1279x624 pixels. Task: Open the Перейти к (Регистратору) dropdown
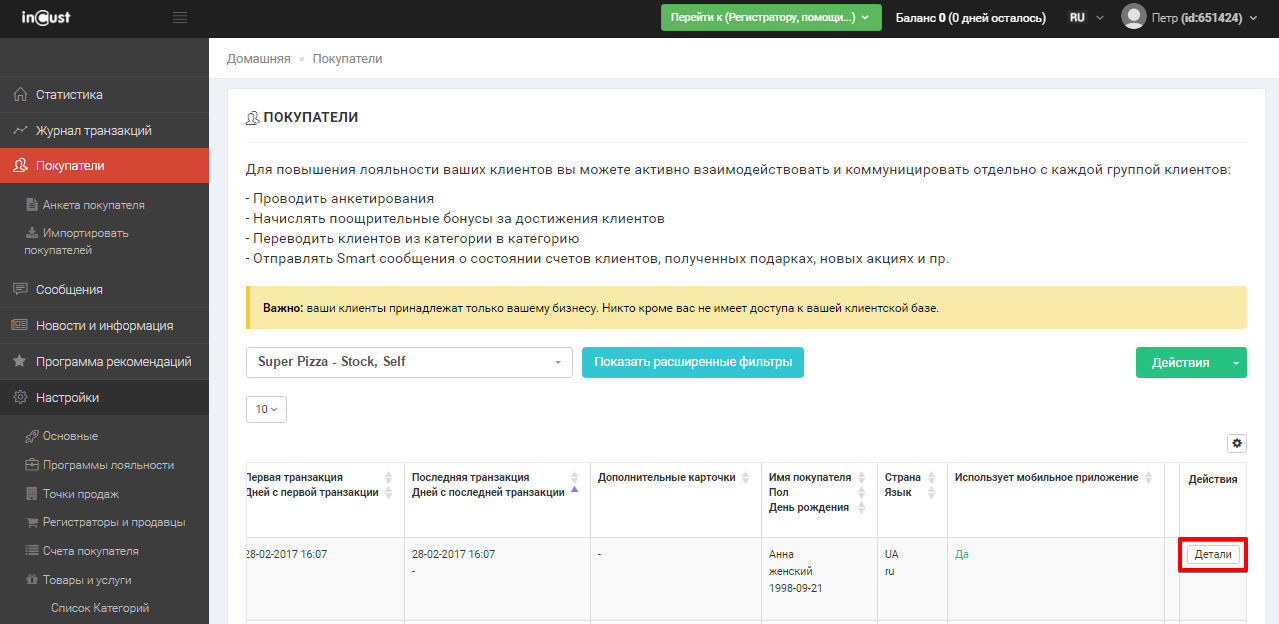click(x=770, y=18)
